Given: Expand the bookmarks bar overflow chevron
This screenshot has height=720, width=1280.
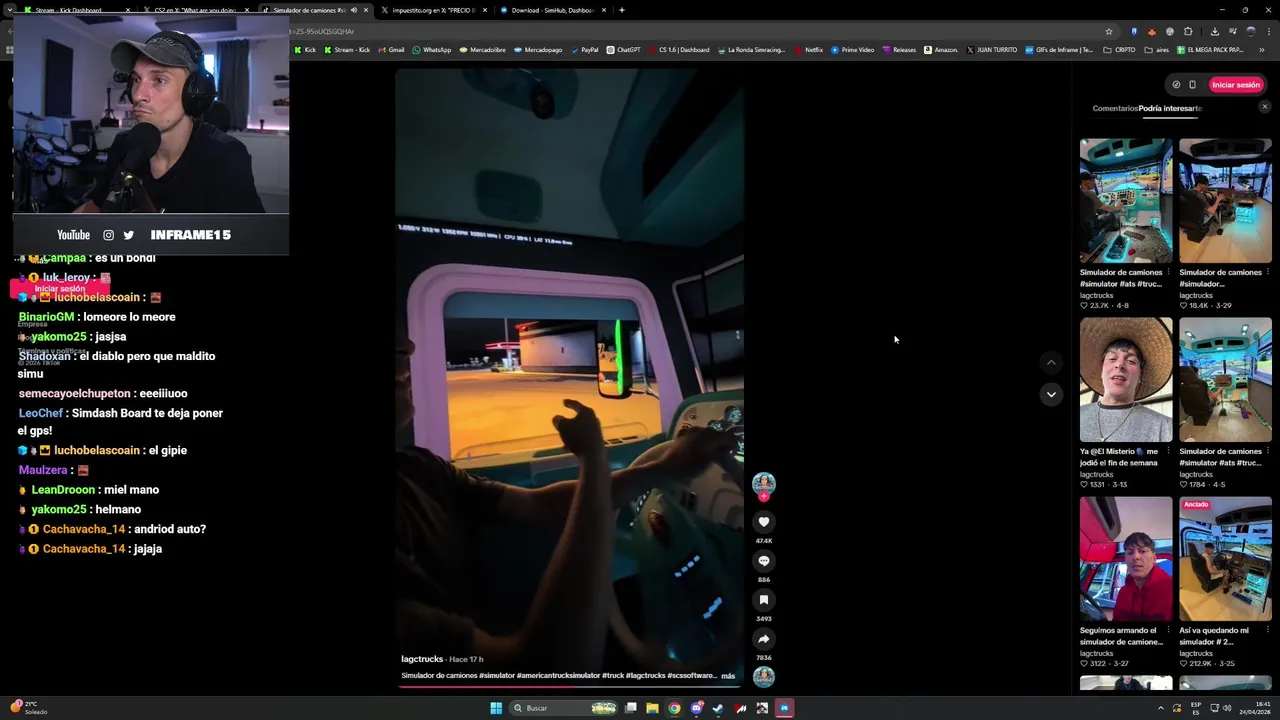Looking at the screenshot, I should [1261, 50].
